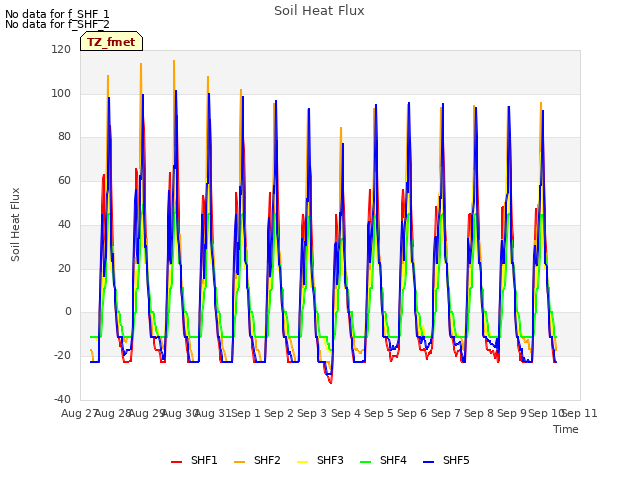Click the Sep 7 x-axis date label
Image resolution: width=640 pixels, height=480 pixels.
[446, 413]
